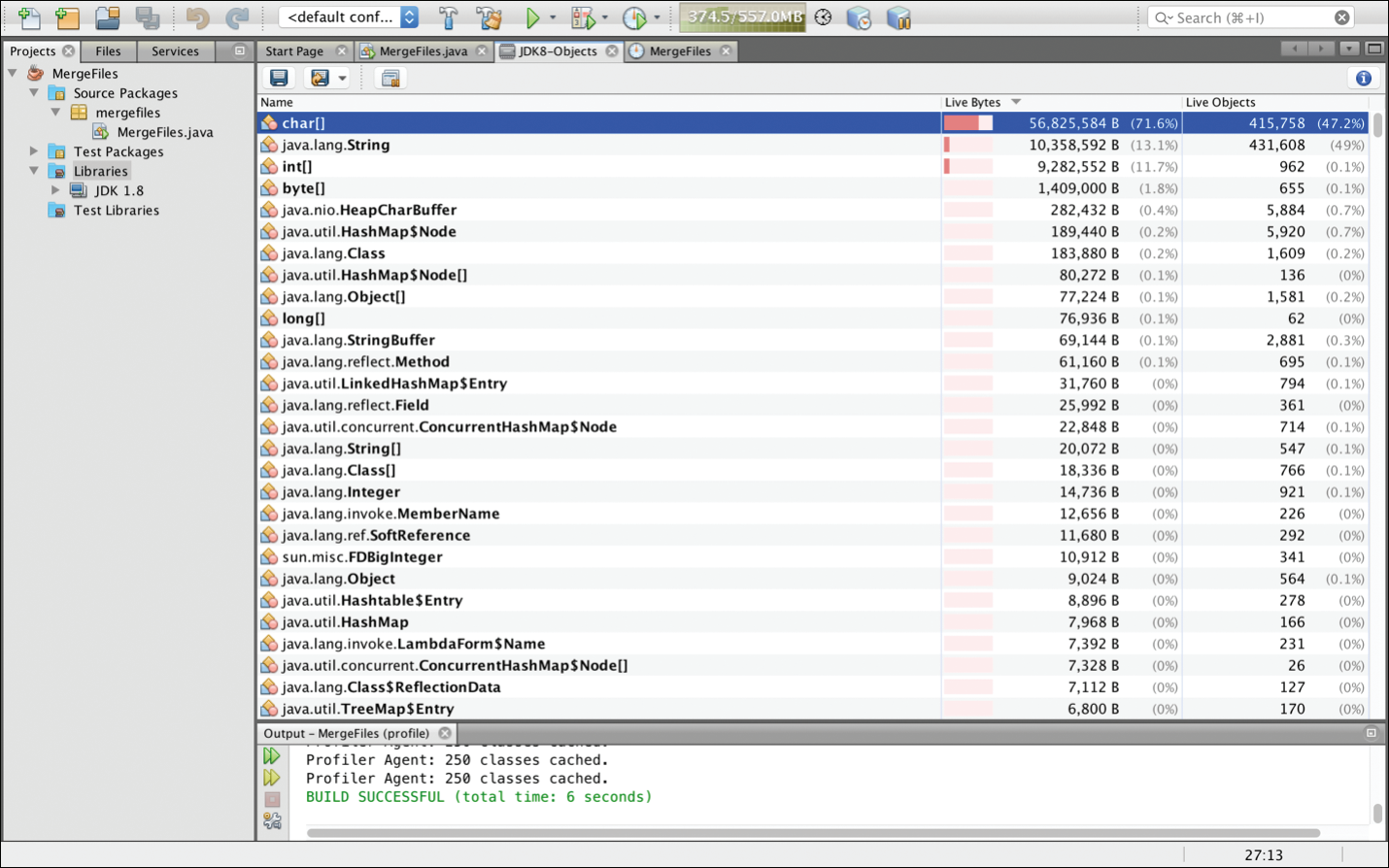Viewport: 1389px width, 868px height.
Task: Select the java.lang.String row
Action: click(x=813, y=145)
